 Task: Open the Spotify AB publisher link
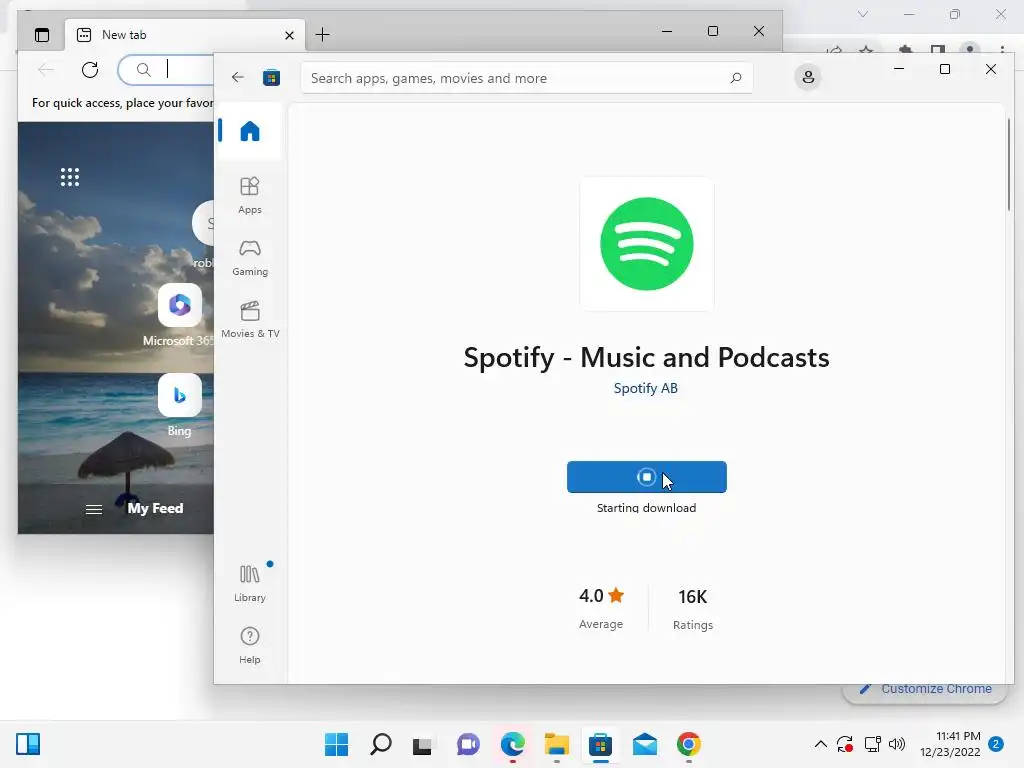(645, 388)
